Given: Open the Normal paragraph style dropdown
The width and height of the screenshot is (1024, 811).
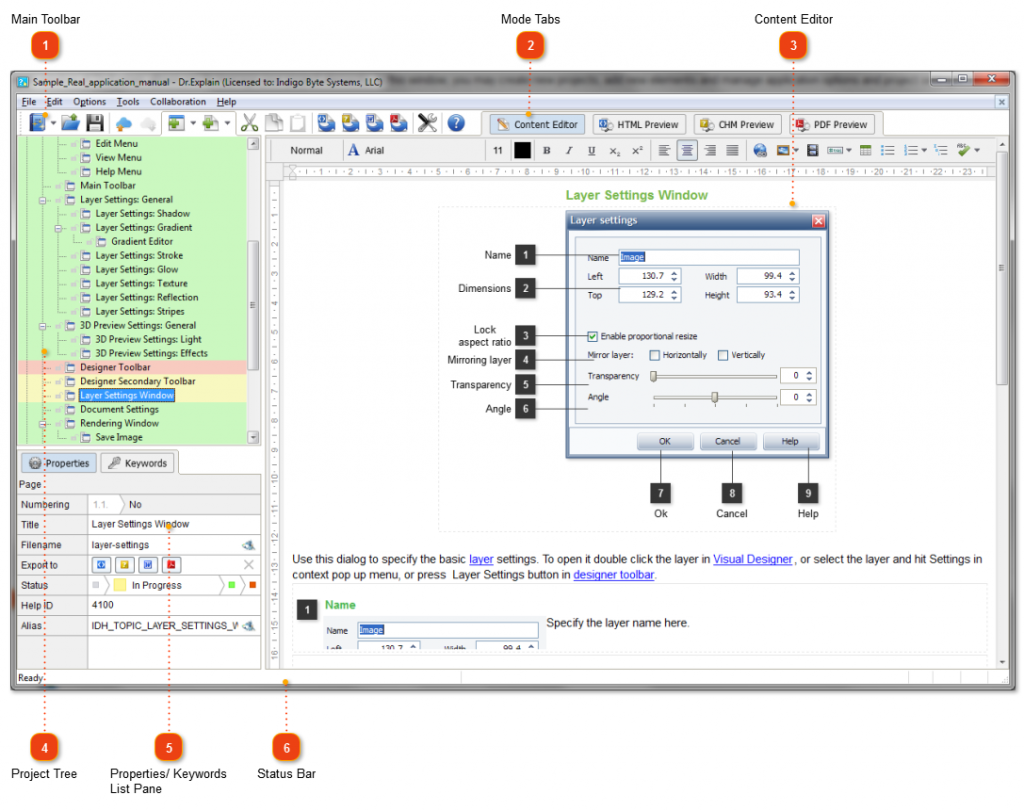Looking at the screenshot, I should coord(307,151).
